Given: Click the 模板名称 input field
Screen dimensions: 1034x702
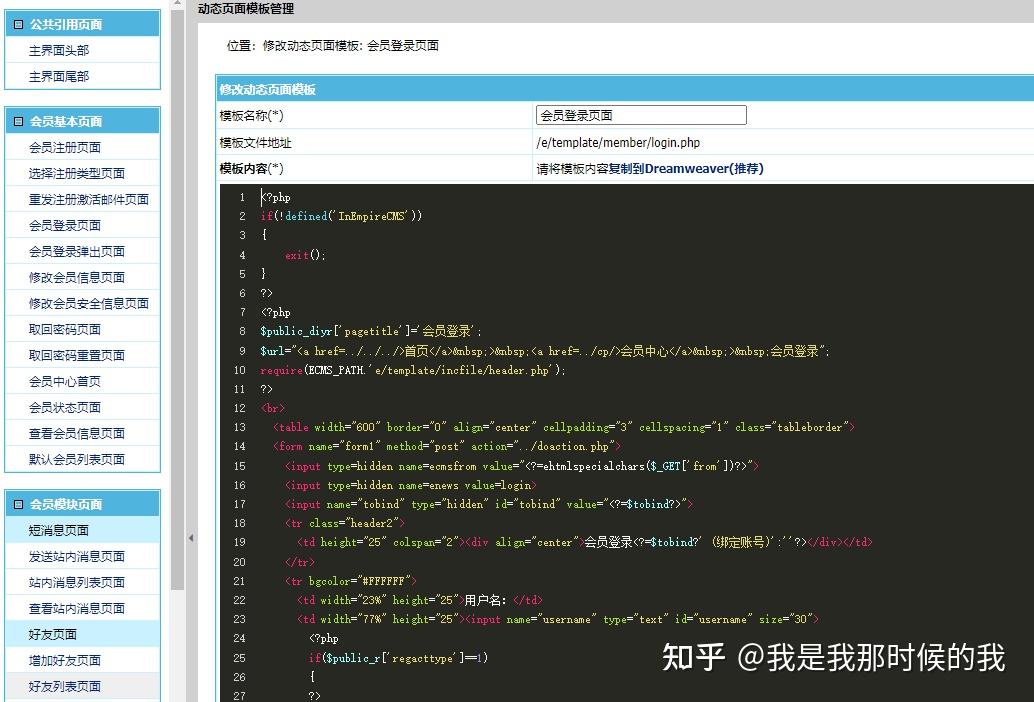Looking at the screenshot, I should click(x=640, y=114).
